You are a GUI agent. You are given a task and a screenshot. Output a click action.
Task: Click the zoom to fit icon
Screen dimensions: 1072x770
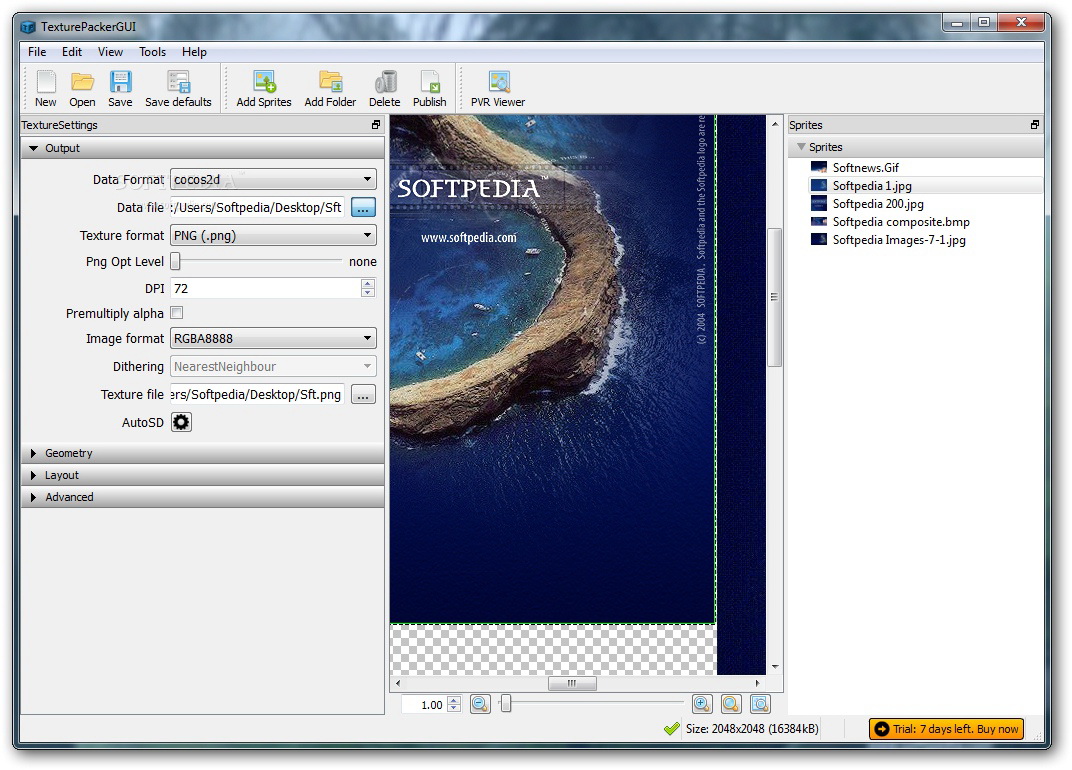pos(760,704)
